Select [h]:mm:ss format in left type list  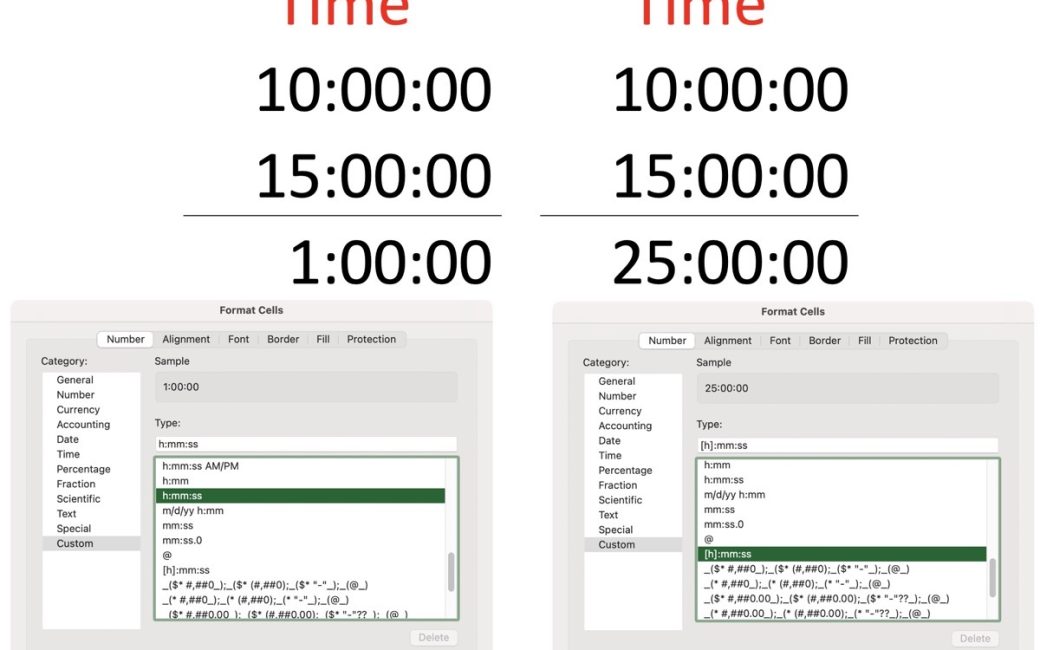tap(186, 570)
